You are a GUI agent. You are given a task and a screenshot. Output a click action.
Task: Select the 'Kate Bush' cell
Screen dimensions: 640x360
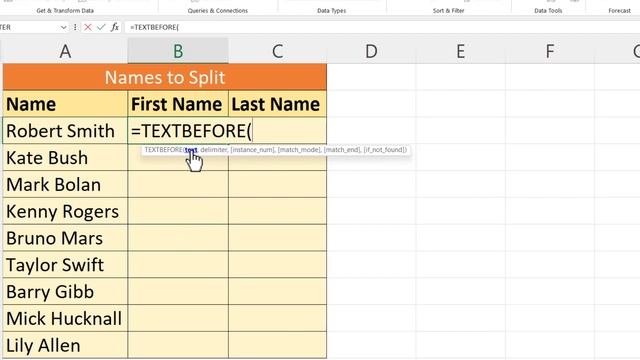coord(65,158)
